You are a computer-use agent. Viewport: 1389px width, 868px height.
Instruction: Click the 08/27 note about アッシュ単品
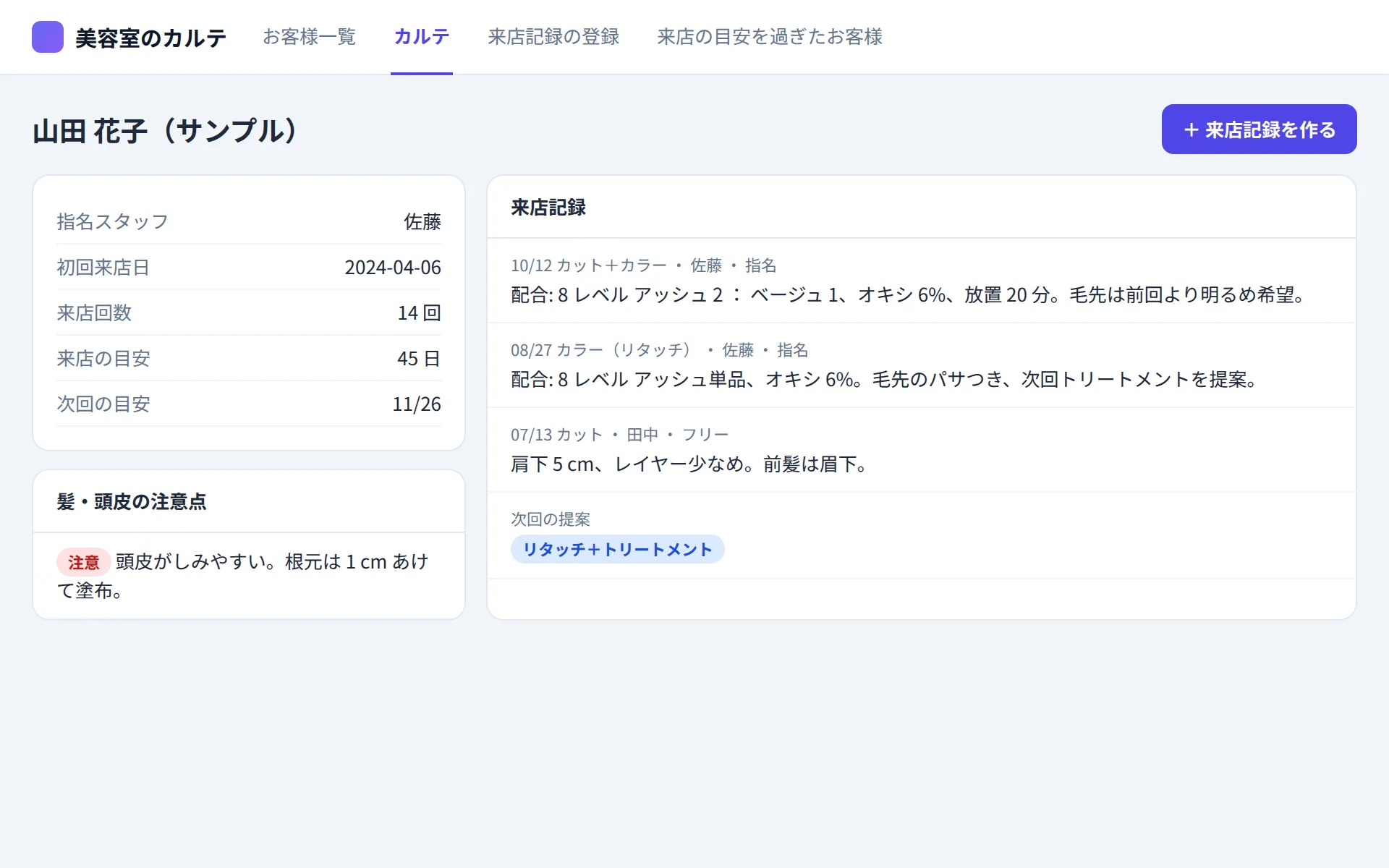pos(885,379)
